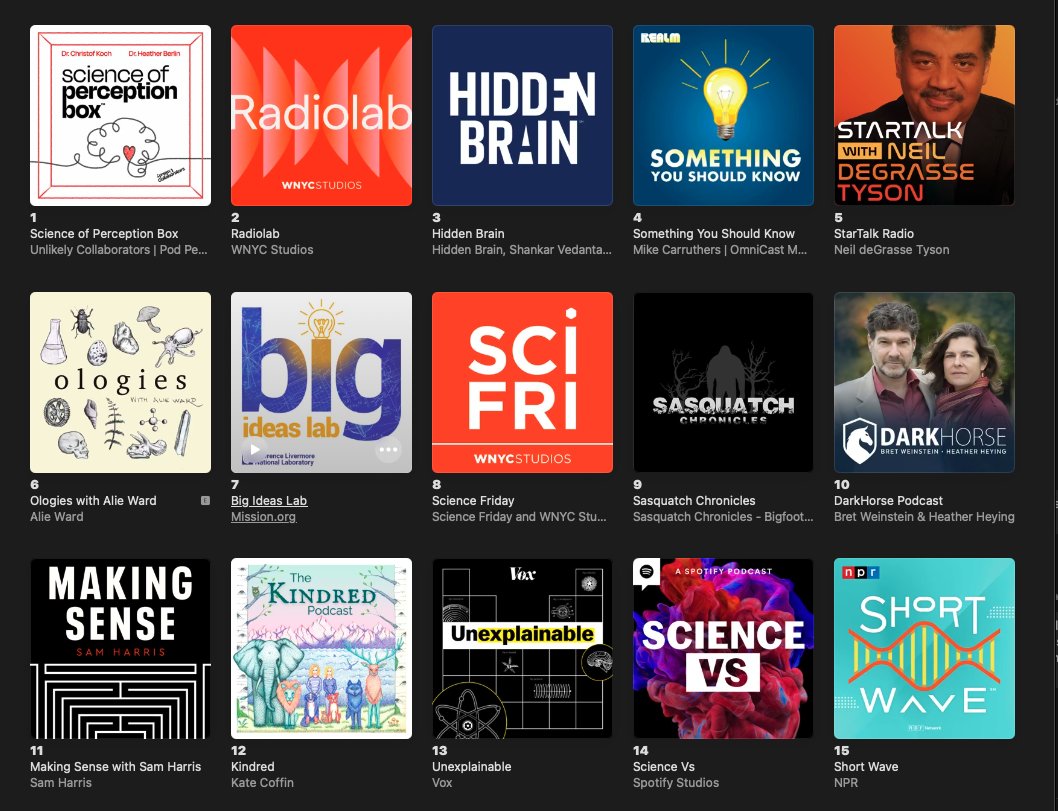Click Sam Harris publisher text

(61, 783)
